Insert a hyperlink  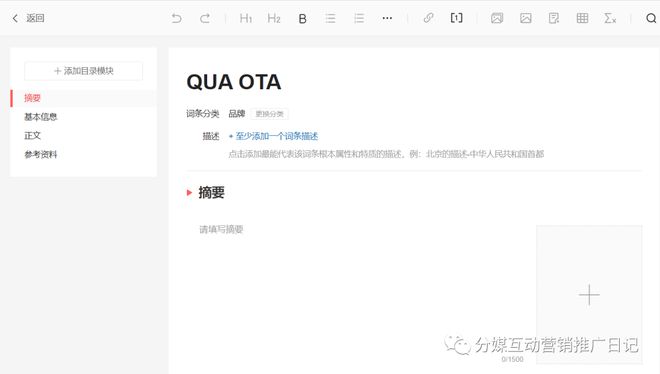(x=428, y=18)
